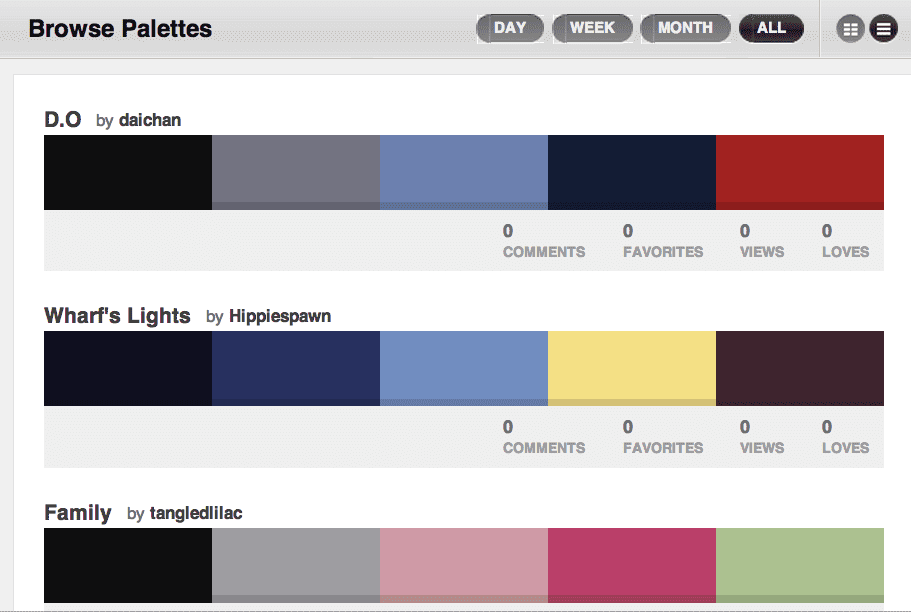Filter palettes by WEEK
This screenshot has height=612, width=911.
592,28
